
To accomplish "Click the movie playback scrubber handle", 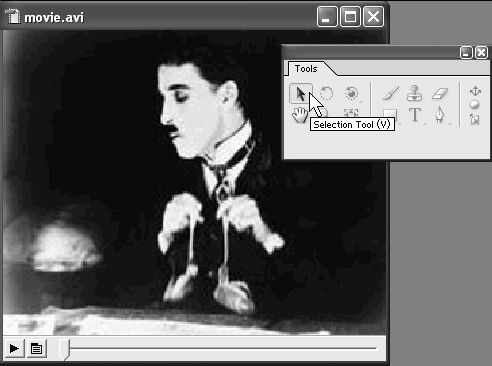I will [x=64, y=350].
